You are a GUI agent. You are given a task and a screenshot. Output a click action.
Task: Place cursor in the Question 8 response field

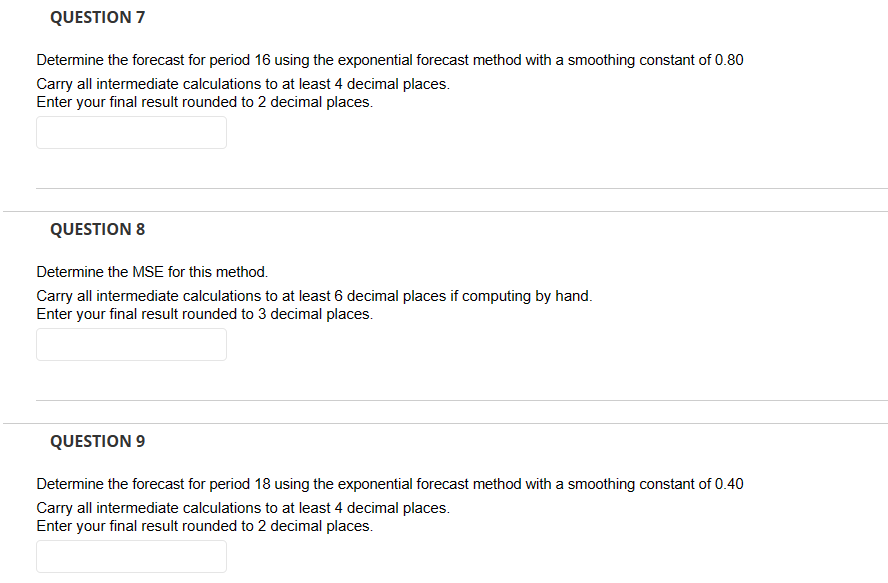pos(131,344)
